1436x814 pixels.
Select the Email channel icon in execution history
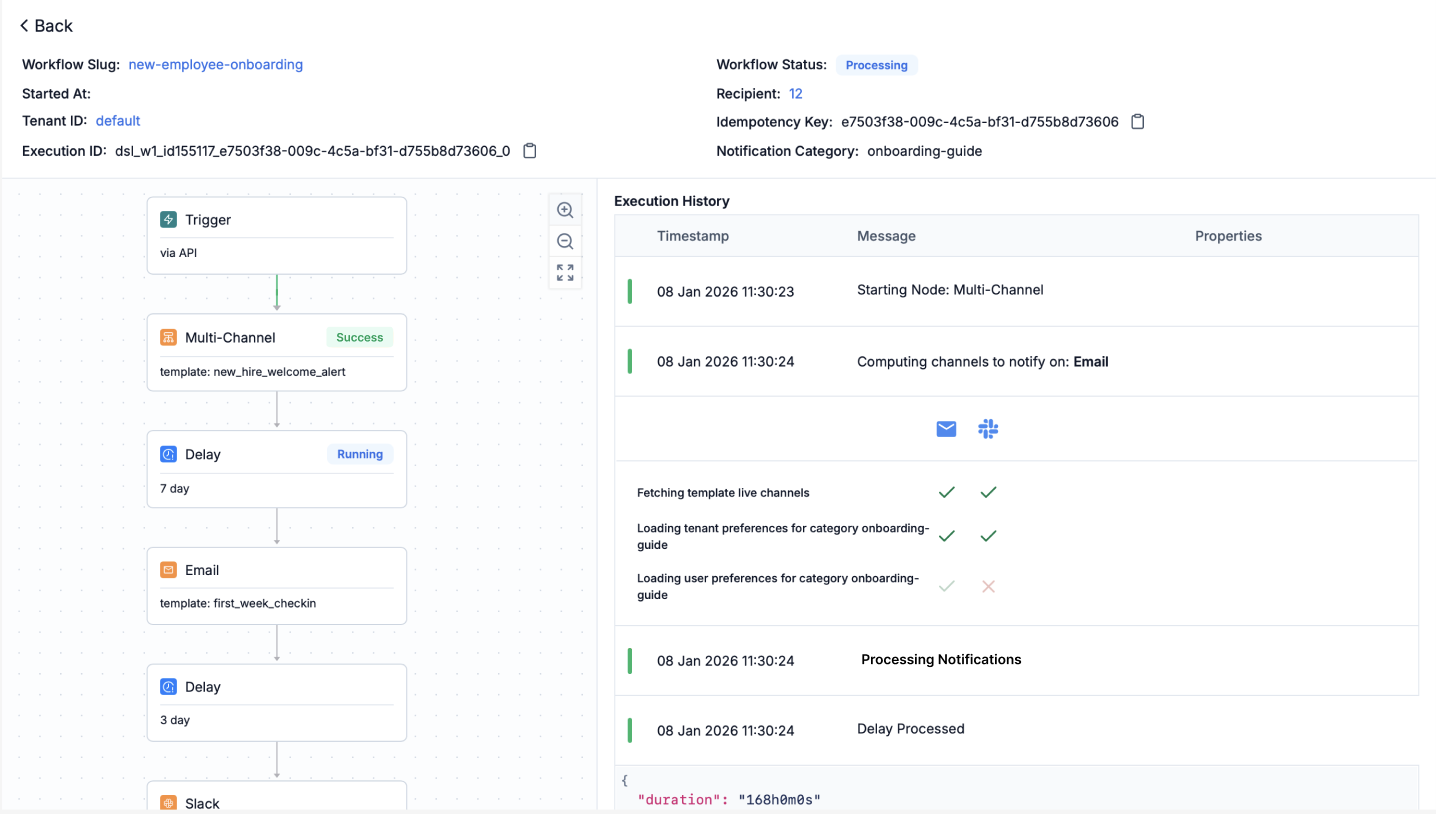945,428
